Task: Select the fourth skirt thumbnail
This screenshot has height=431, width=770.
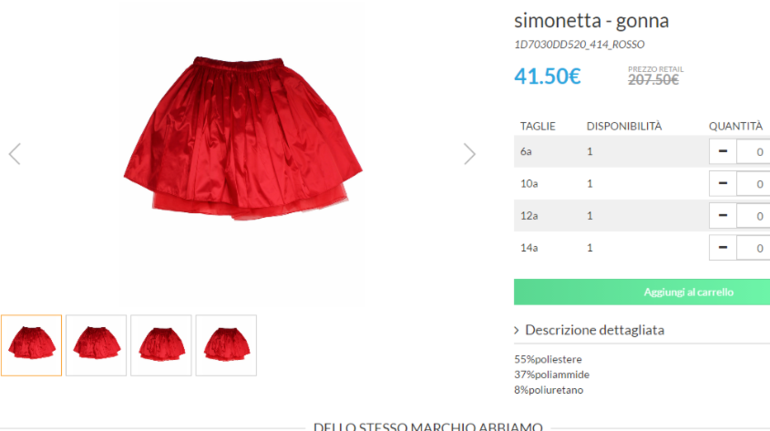Action: (226, 345)
